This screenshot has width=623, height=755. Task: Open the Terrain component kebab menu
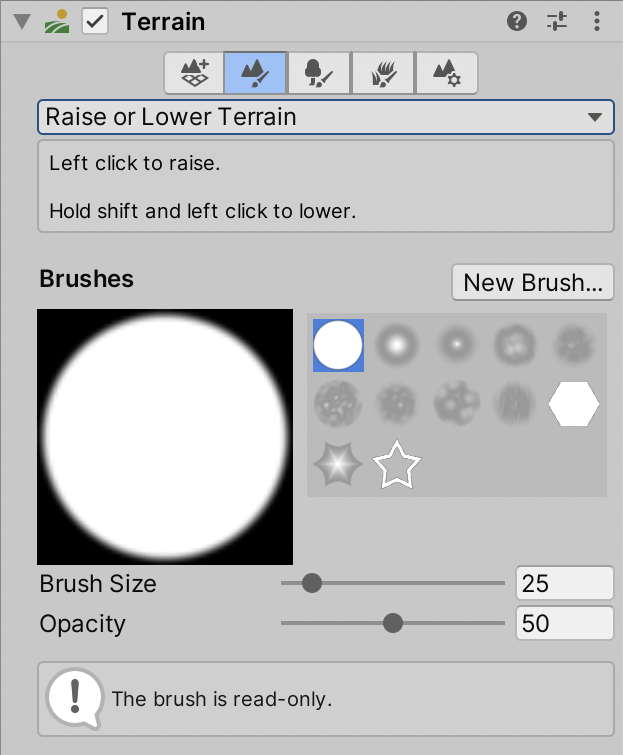tap(597, 21)
